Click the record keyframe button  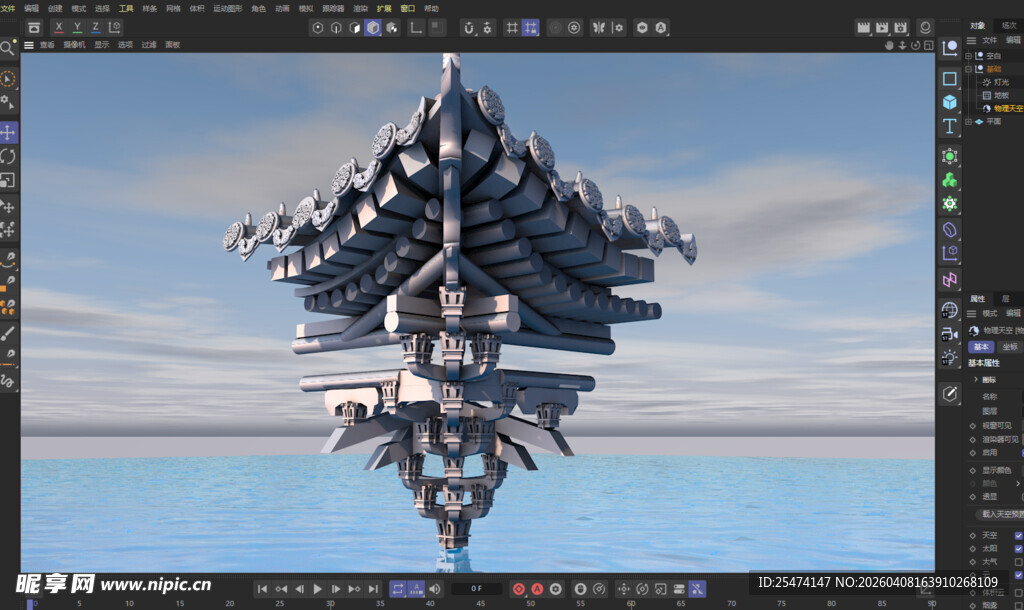coord(519,589)
